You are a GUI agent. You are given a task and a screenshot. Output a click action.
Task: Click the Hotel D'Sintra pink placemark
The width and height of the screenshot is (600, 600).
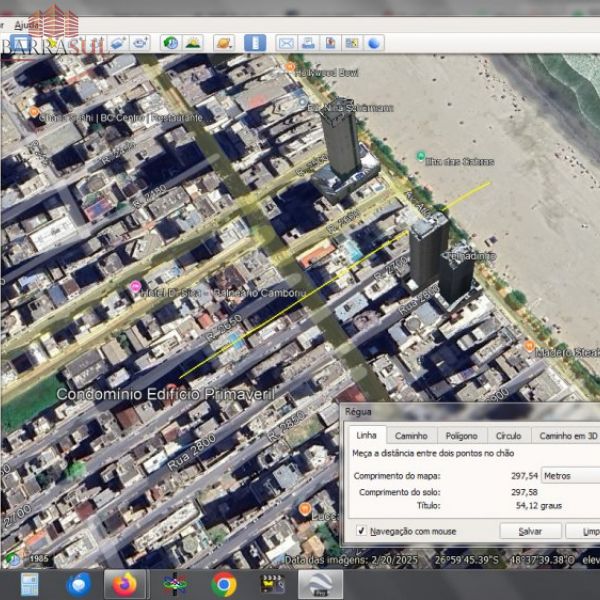(136, 288)
